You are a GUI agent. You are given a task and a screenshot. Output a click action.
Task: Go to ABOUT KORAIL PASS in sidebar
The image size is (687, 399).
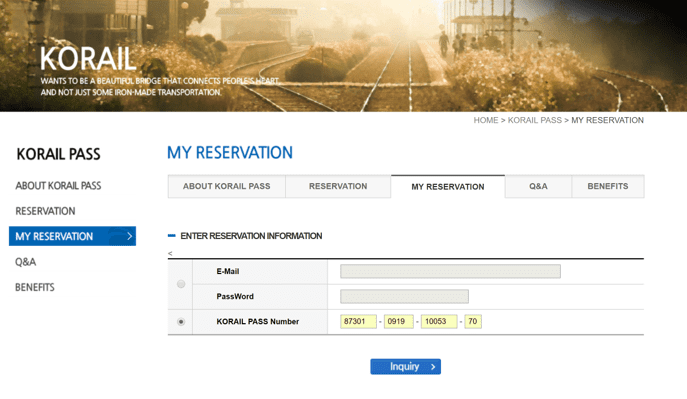click(x=58, y=186)
